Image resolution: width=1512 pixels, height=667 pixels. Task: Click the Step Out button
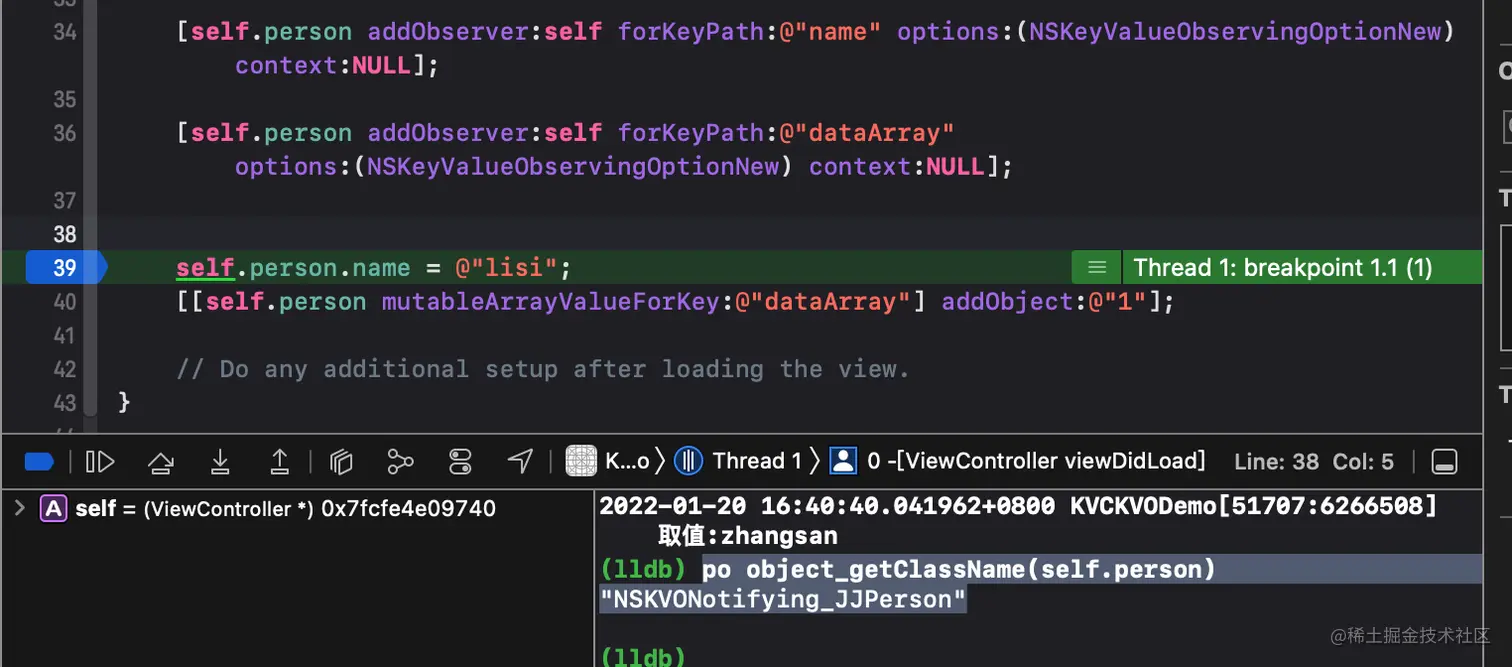pyautogui.click(x=280, y=461)
